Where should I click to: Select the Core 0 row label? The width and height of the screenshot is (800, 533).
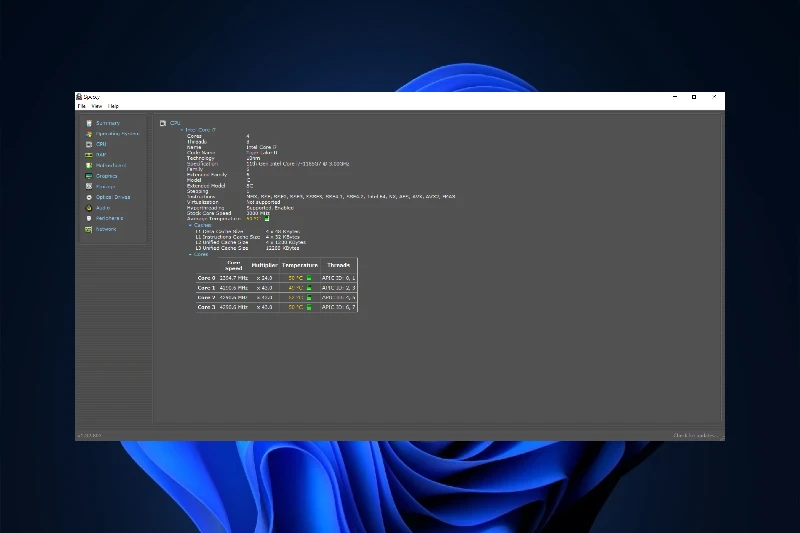(x=207, y=278)
